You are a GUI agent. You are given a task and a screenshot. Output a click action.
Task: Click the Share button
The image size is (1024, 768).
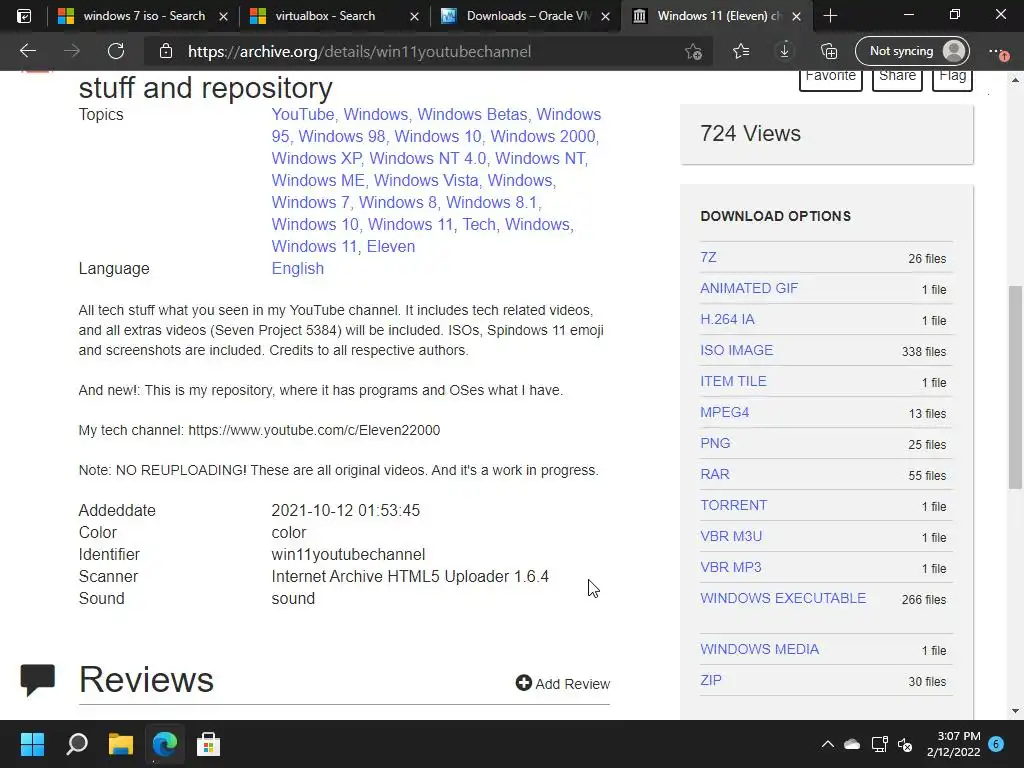(x=897, y=78)
